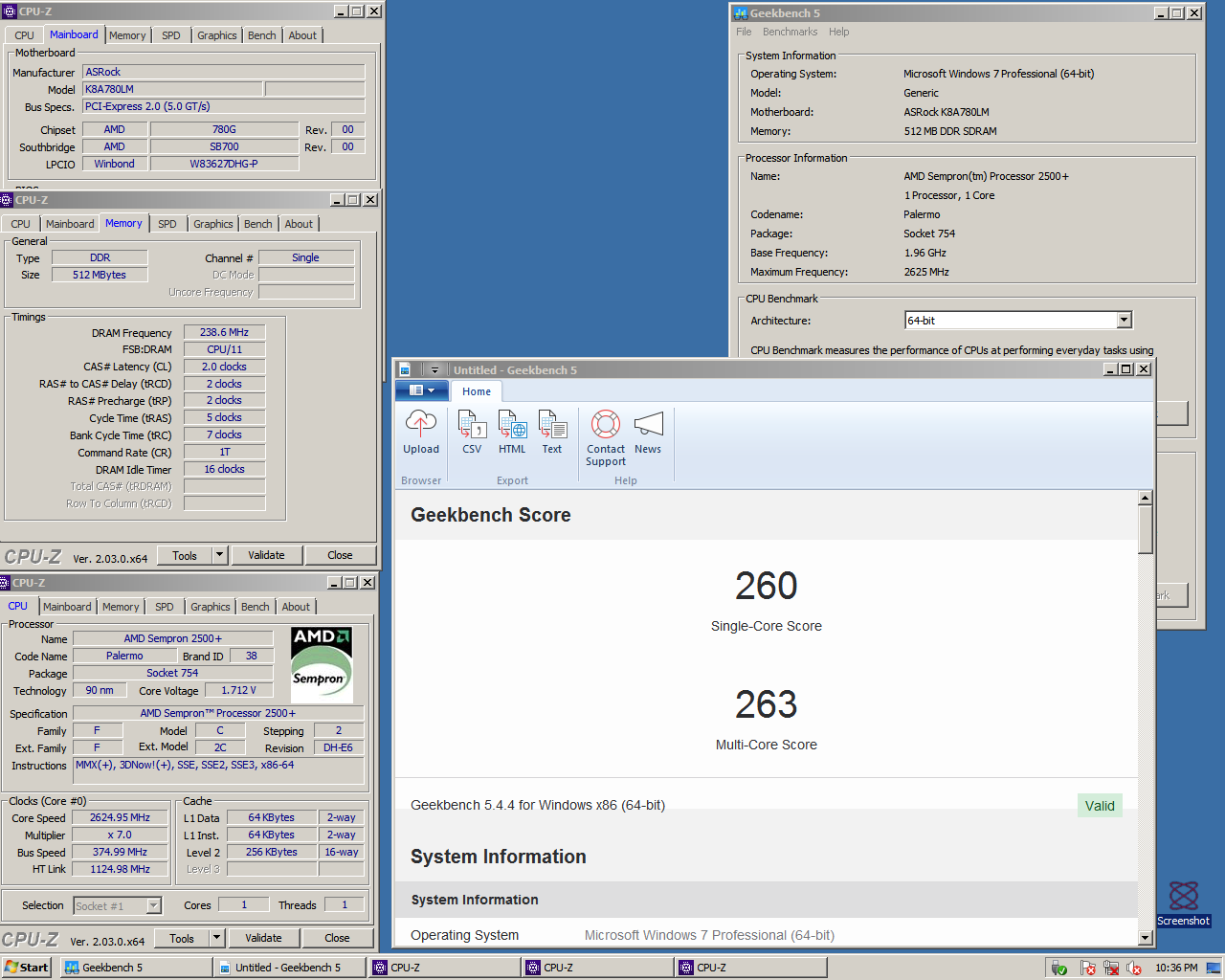
Task: Click the AMD Sempron logo in CPU-Z
Action: 322,665
